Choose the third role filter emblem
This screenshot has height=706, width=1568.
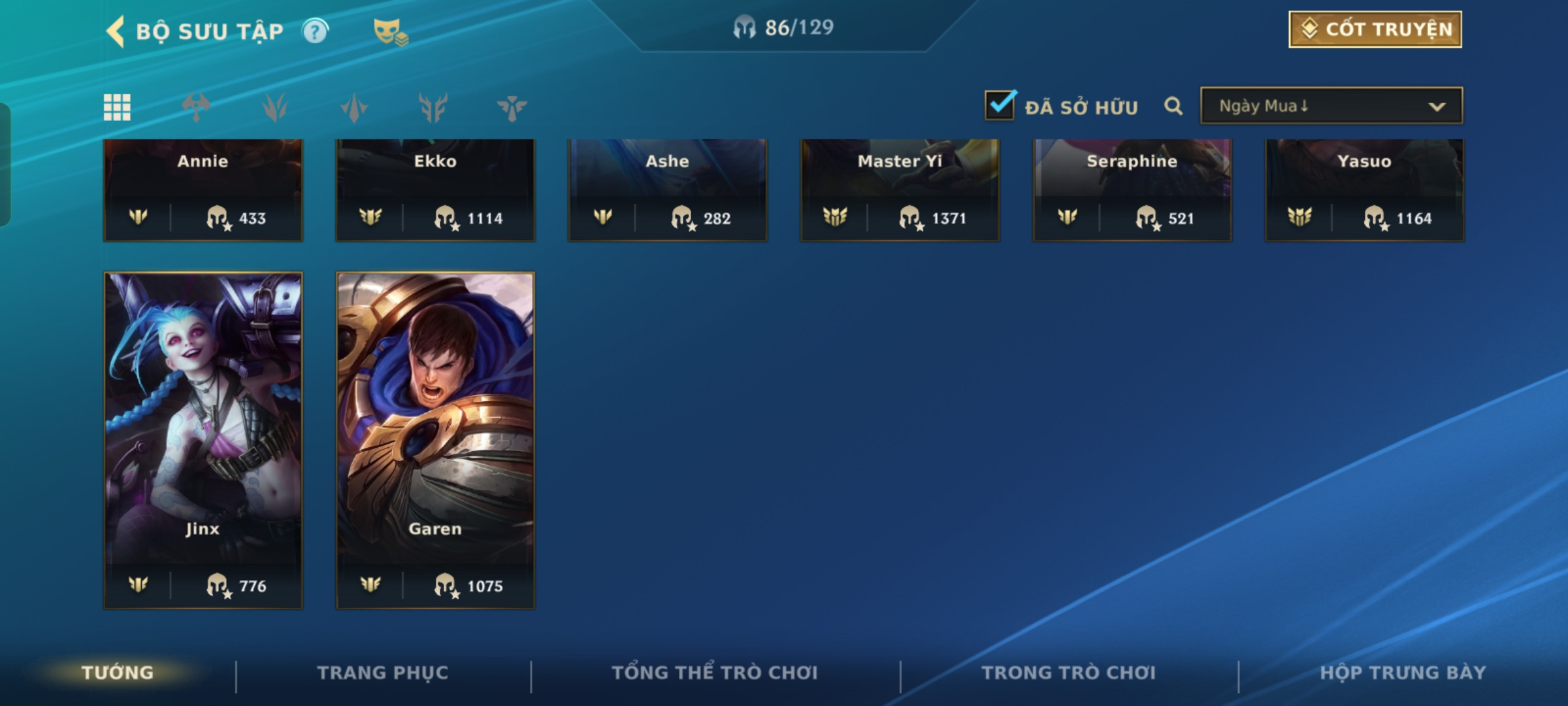tap(354, 107)
